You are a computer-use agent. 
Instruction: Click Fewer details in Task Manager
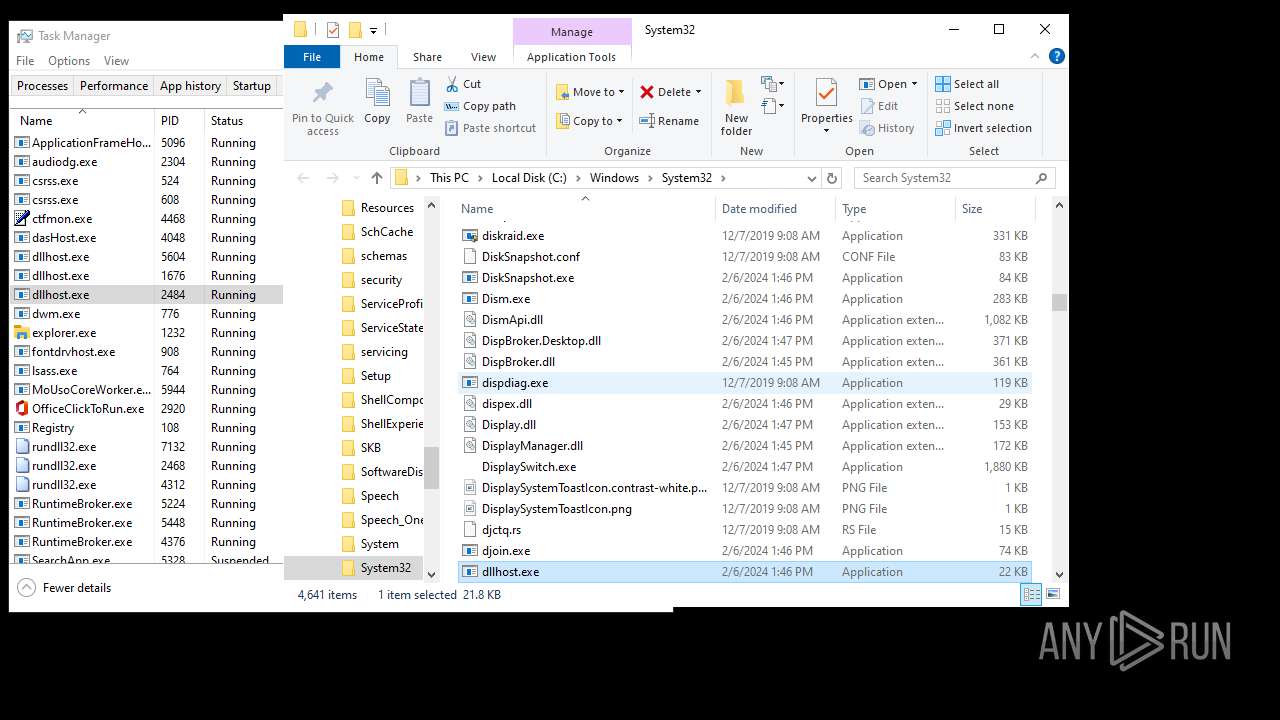coord(64,588)
